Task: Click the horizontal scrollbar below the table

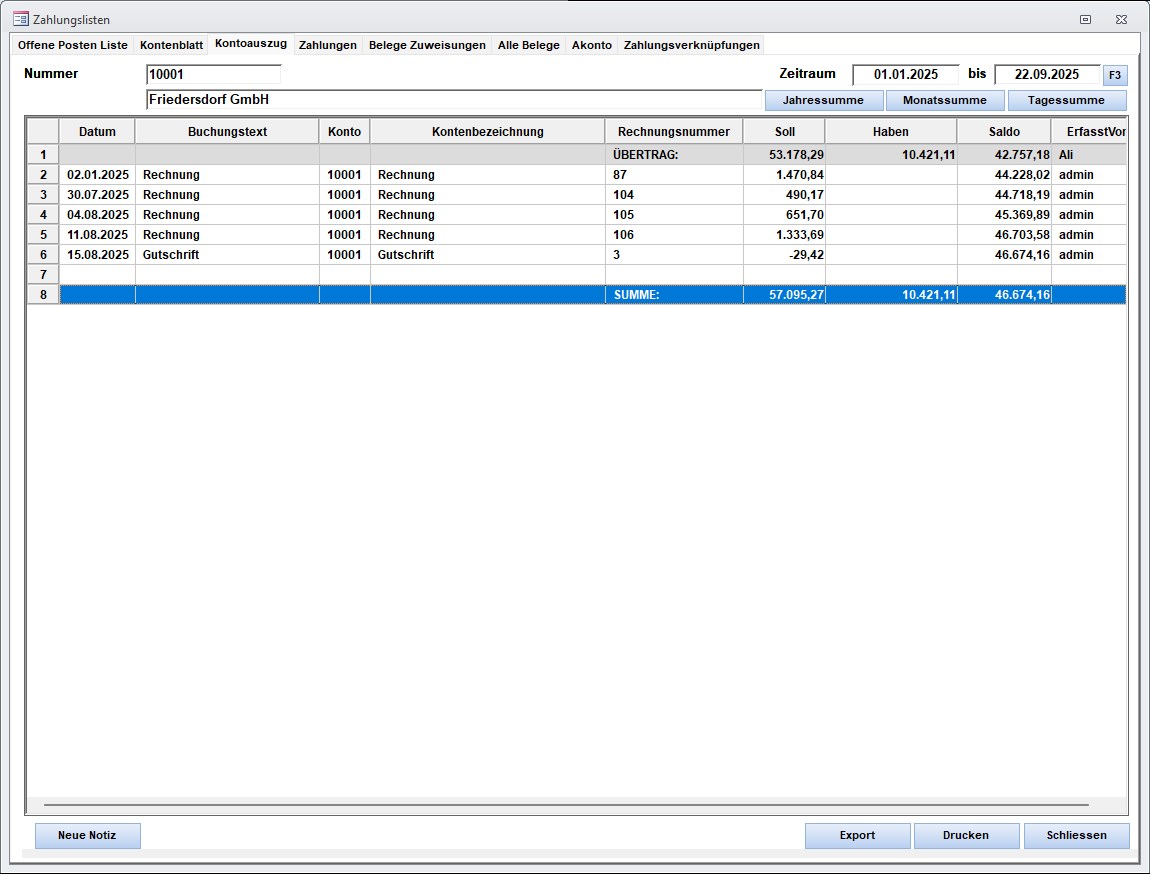Action: click(x=565, y=804)
